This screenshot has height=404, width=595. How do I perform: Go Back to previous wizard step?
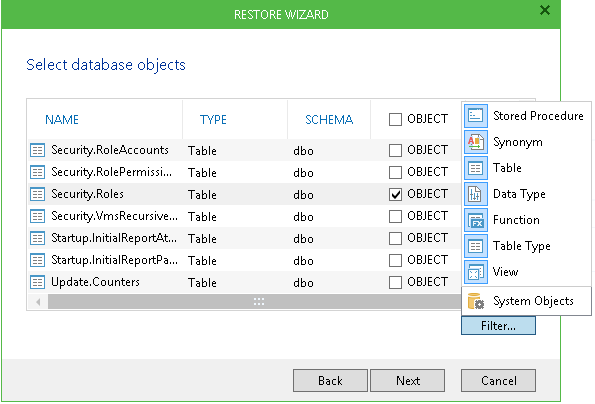330,380
